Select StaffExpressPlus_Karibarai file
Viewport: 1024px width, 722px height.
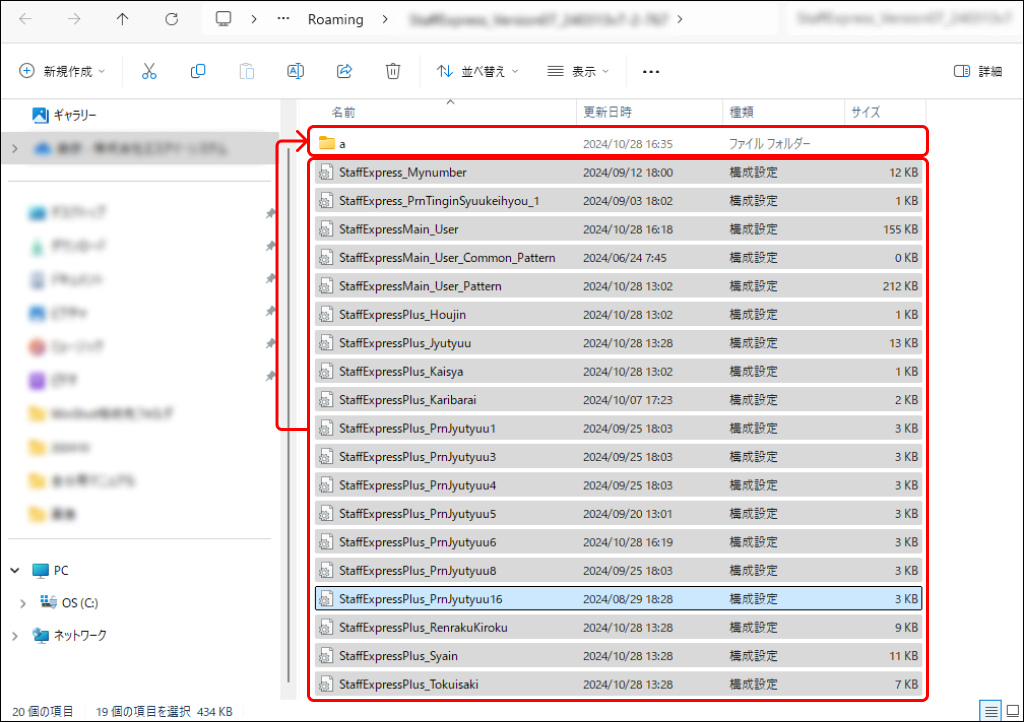[x=618, y=400]
